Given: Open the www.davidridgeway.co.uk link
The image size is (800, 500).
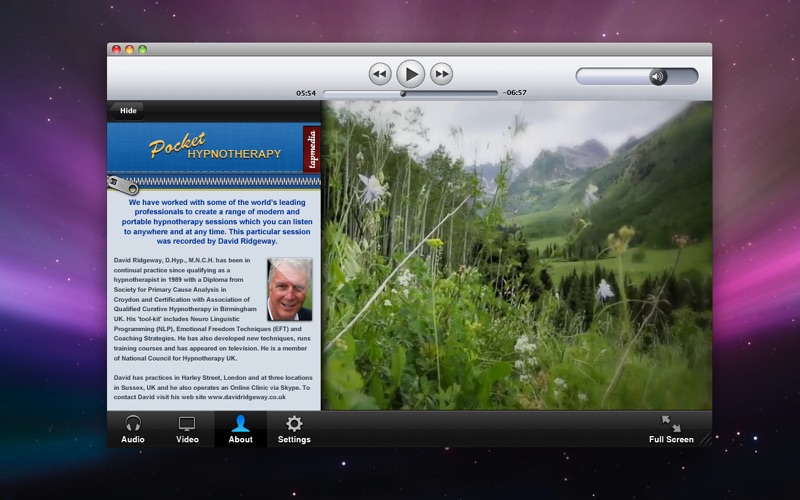Looking at the screenshot, I should 247,397.
